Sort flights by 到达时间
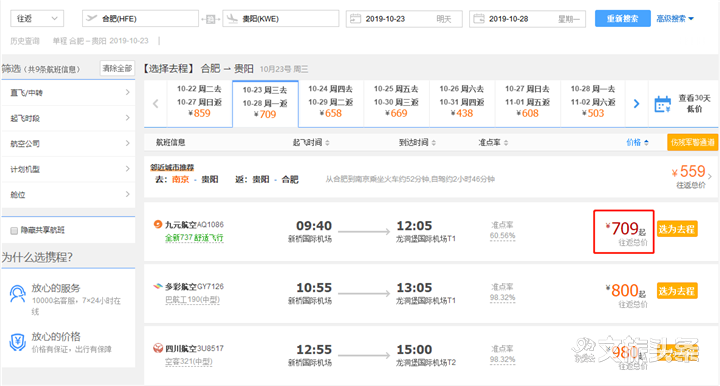The width and height of the screenshot is (720, 386). click(417, 143)
